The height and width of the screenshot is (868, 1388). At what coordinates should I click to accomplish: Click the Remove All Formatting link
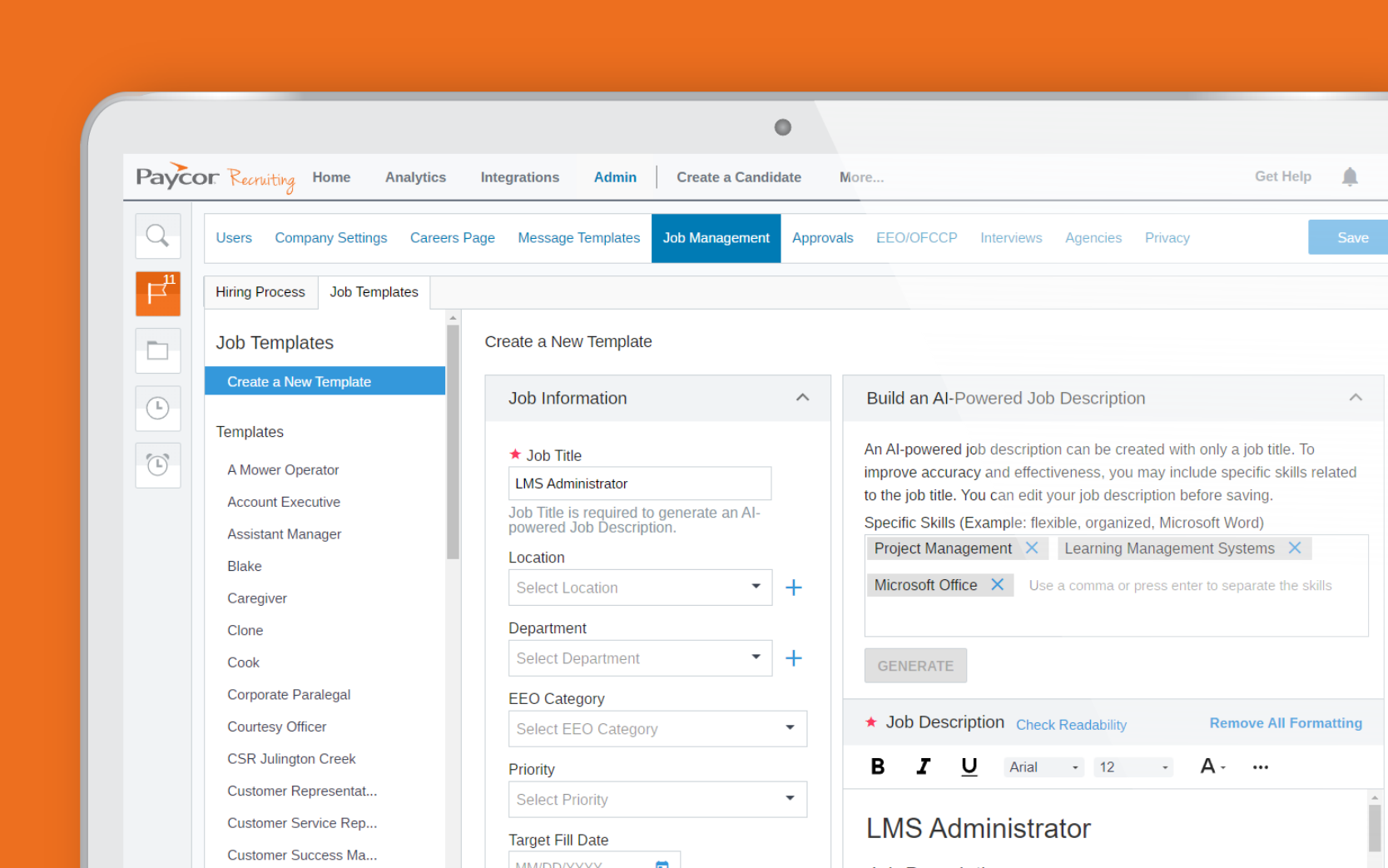tap(1286, 723)
